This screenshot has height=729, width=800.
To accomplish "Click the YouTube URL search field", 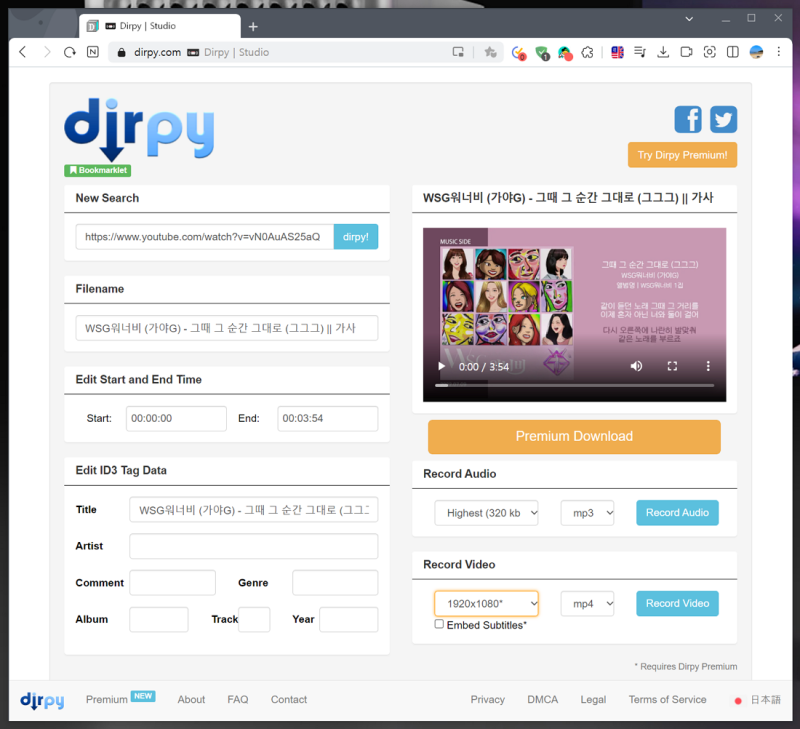I will [205, 237].
